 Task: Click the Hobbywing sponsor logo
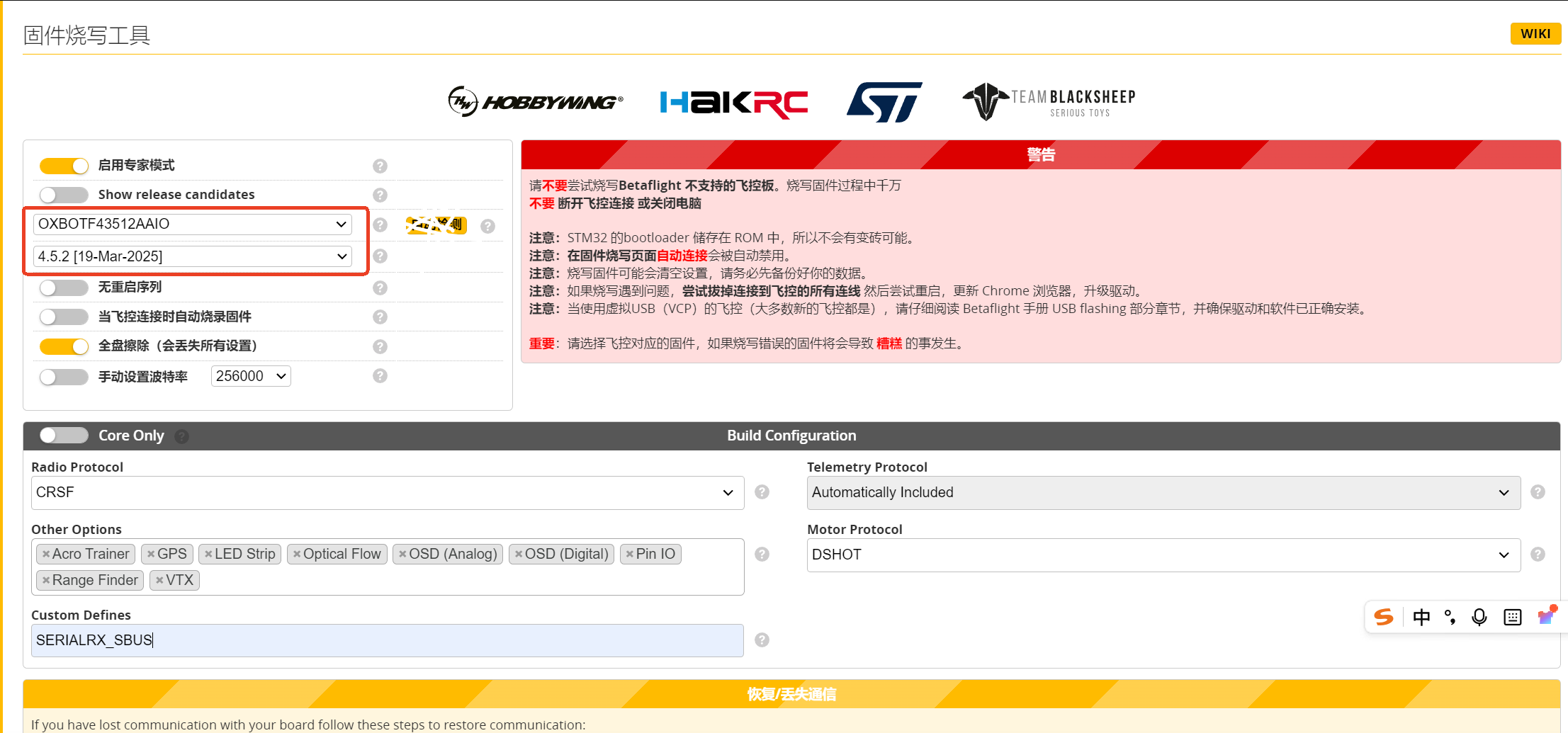(x=536, y=102)
